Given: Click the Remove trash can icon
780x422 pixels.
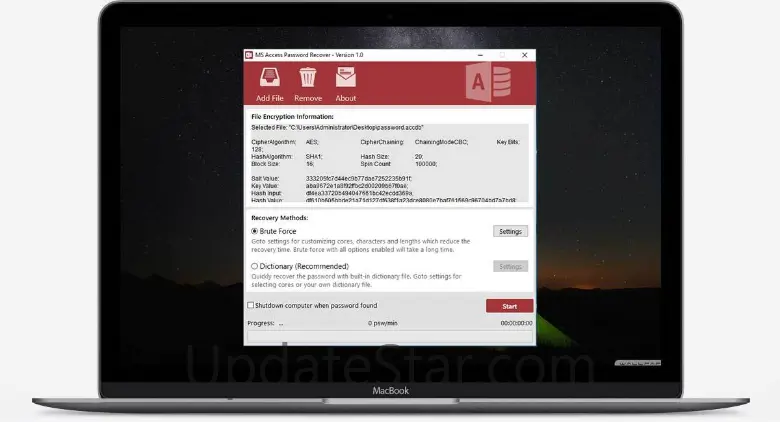Looking at the screenshot, I should (x=307, y=78).
